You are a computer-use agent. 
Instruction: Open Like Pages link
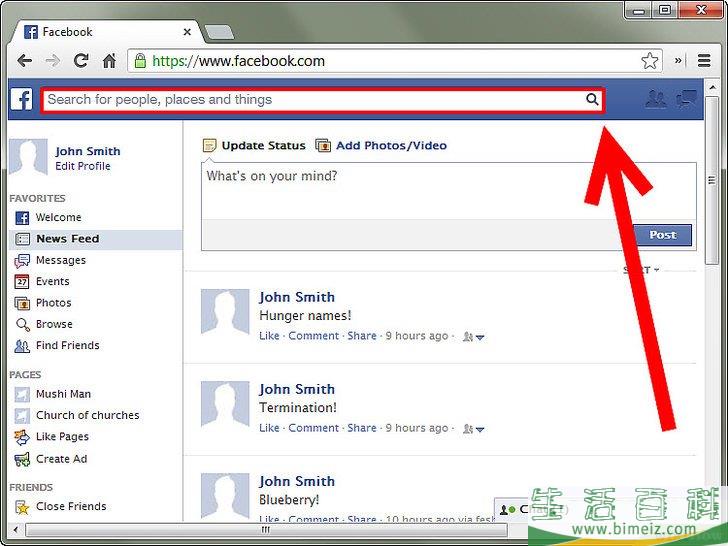tap(62, 437)
